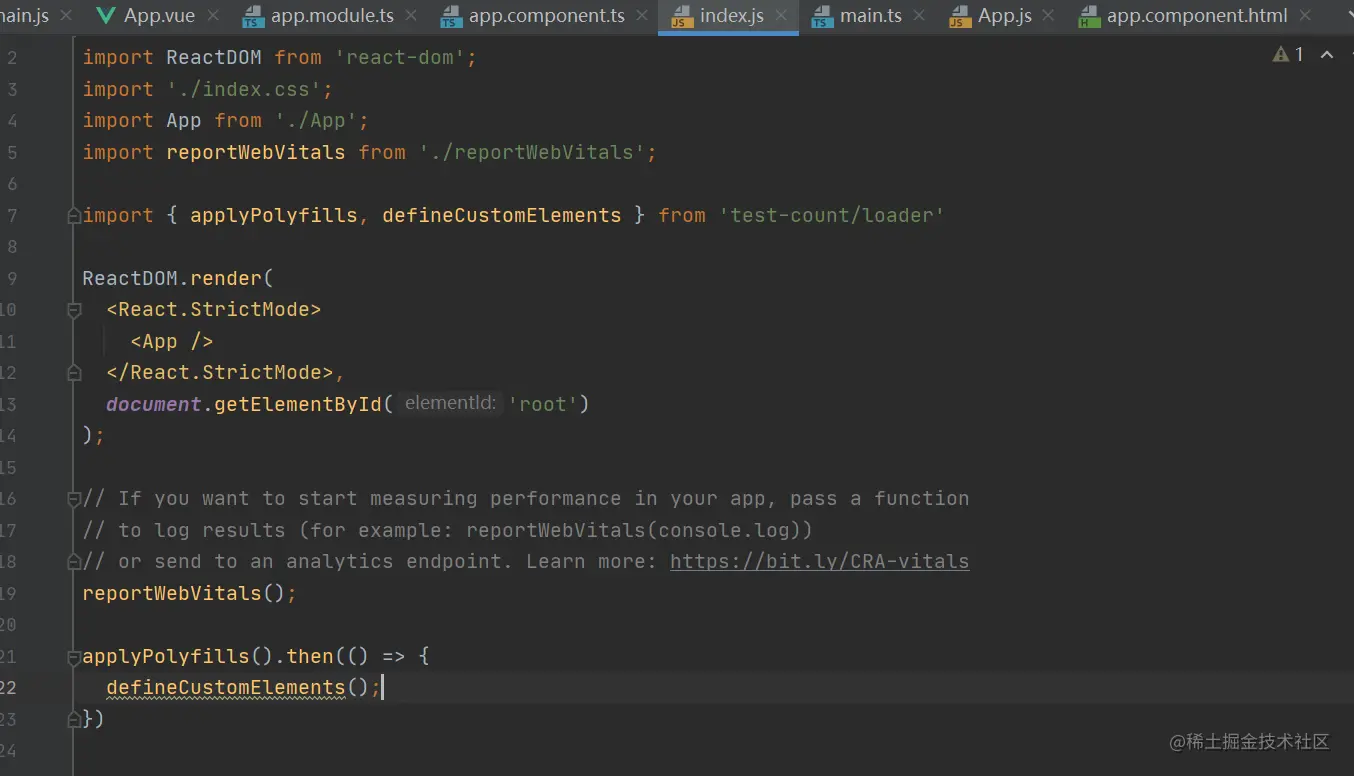Switch to the app.component.html tab

pyautogui.click(x=1197, y=16)
